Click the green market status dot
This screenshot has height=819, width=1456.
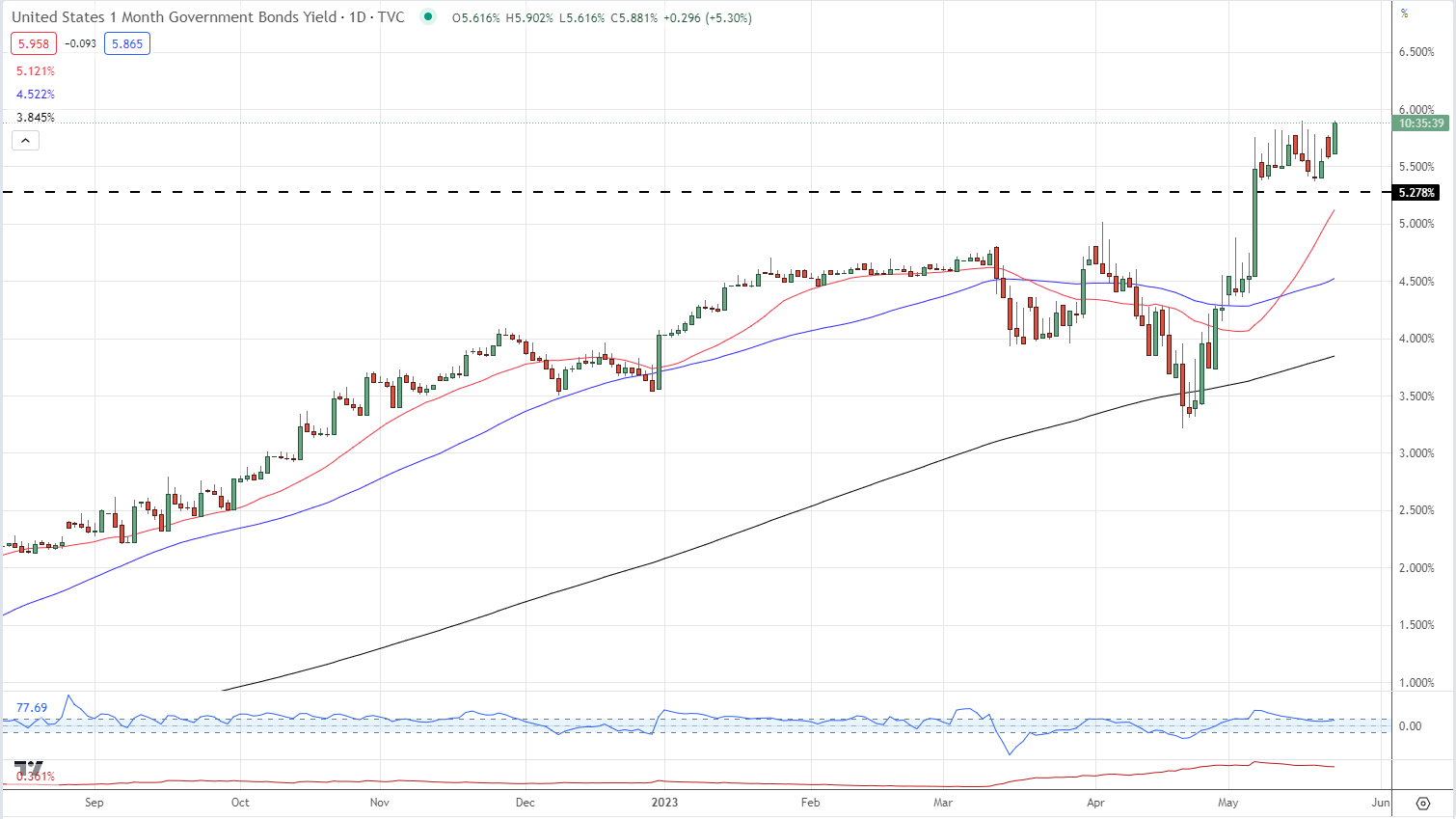pyautogui.click(x=428, y=16)
